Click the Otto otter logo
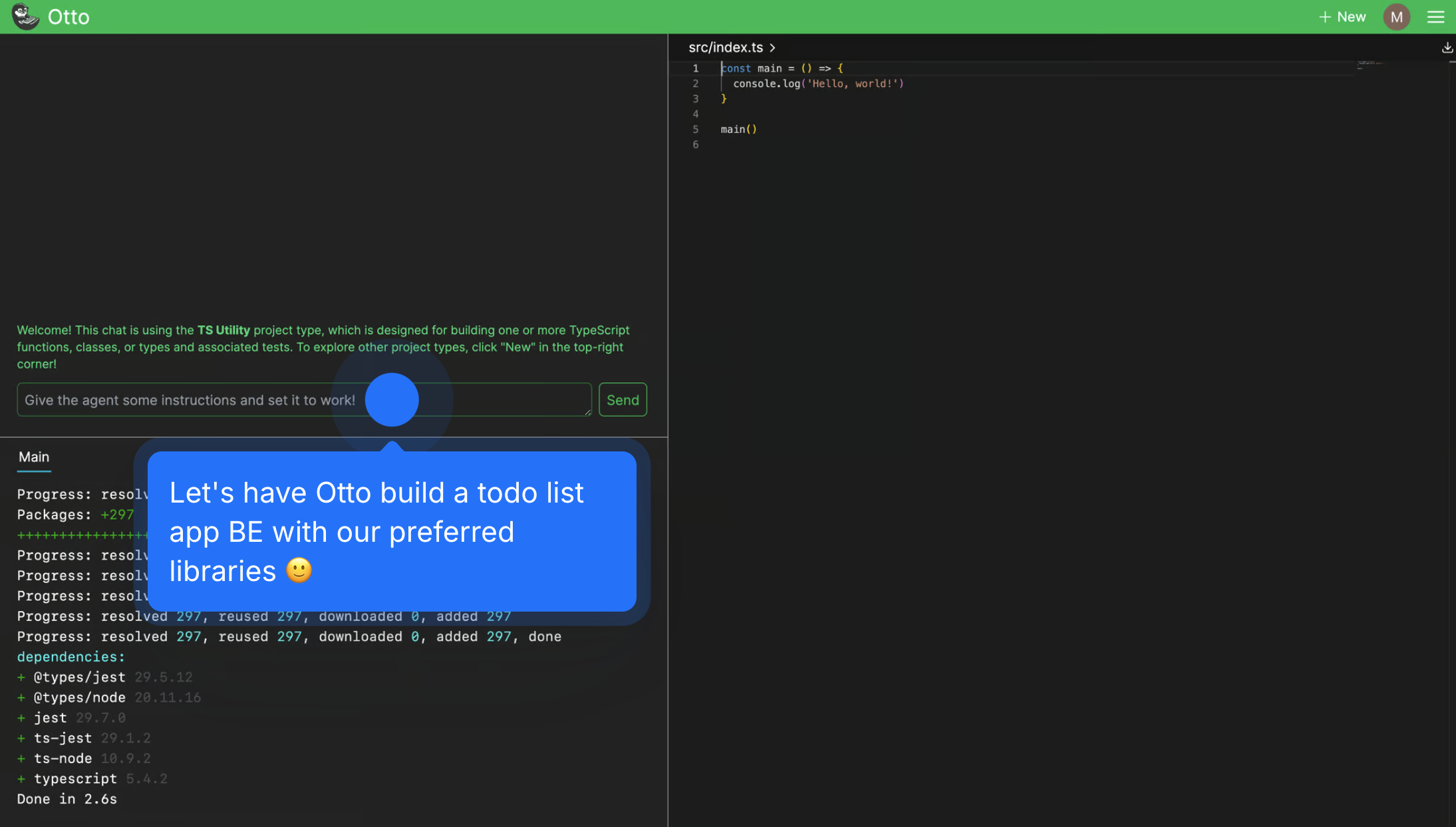This screenshot has height=827, width=1456. tap(25, 16)
